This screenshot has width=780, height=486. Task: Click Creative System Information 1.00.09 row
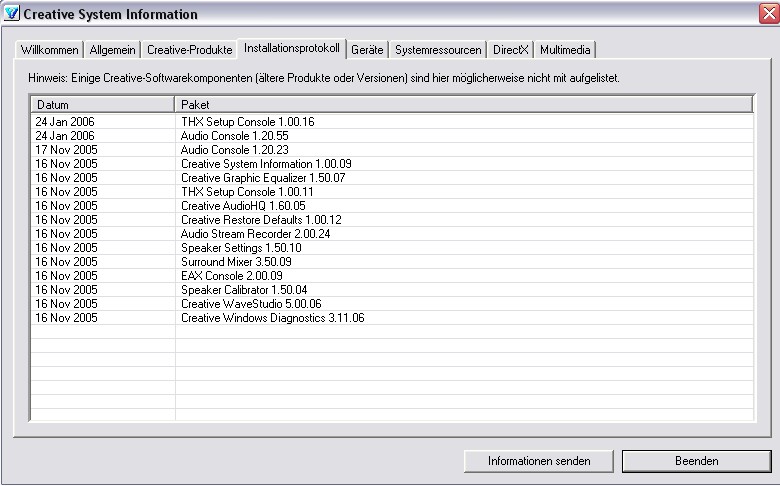click(392, 164)
